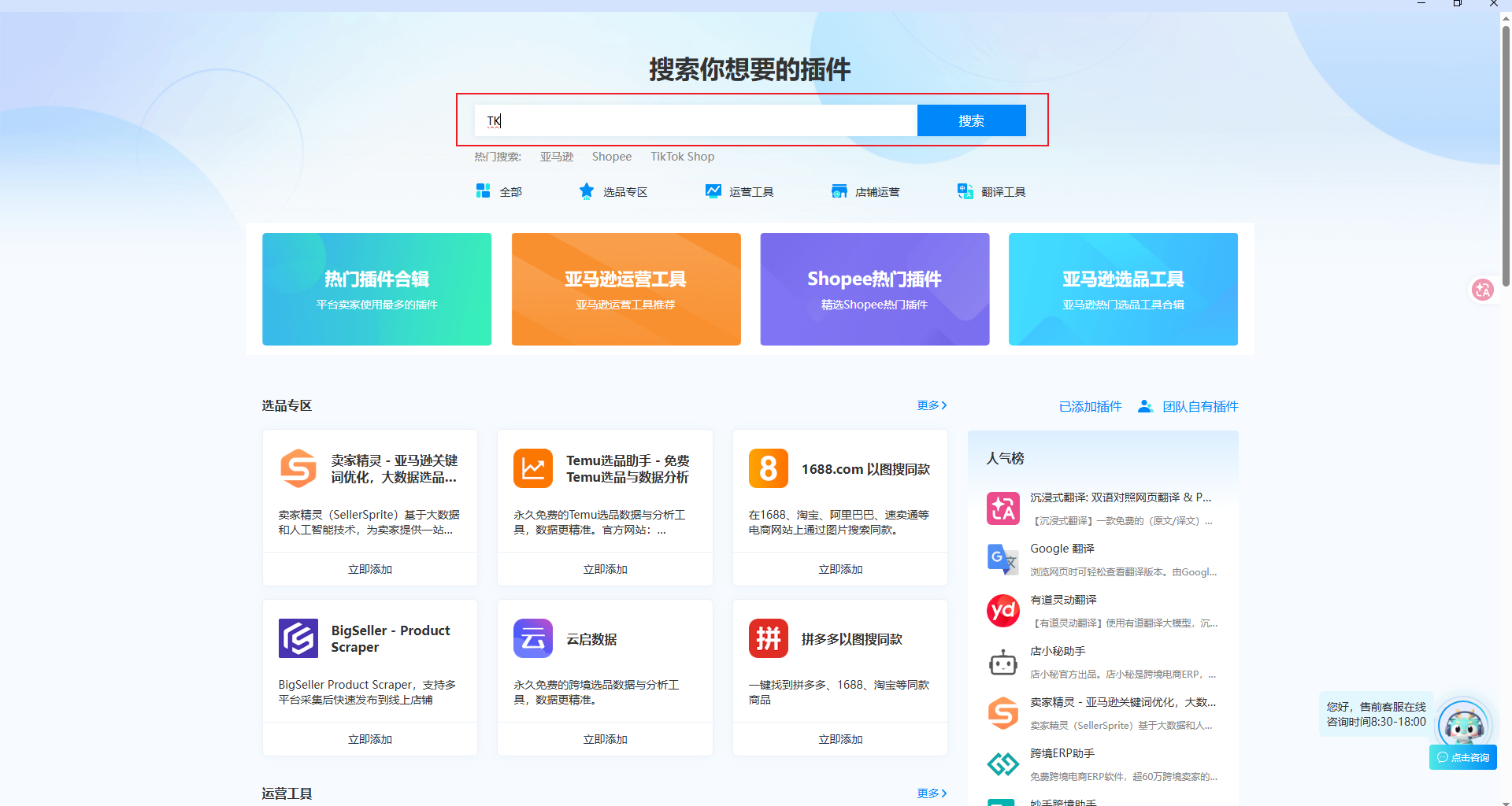Add 云启数据 with 立即添加

click(605, 739)
